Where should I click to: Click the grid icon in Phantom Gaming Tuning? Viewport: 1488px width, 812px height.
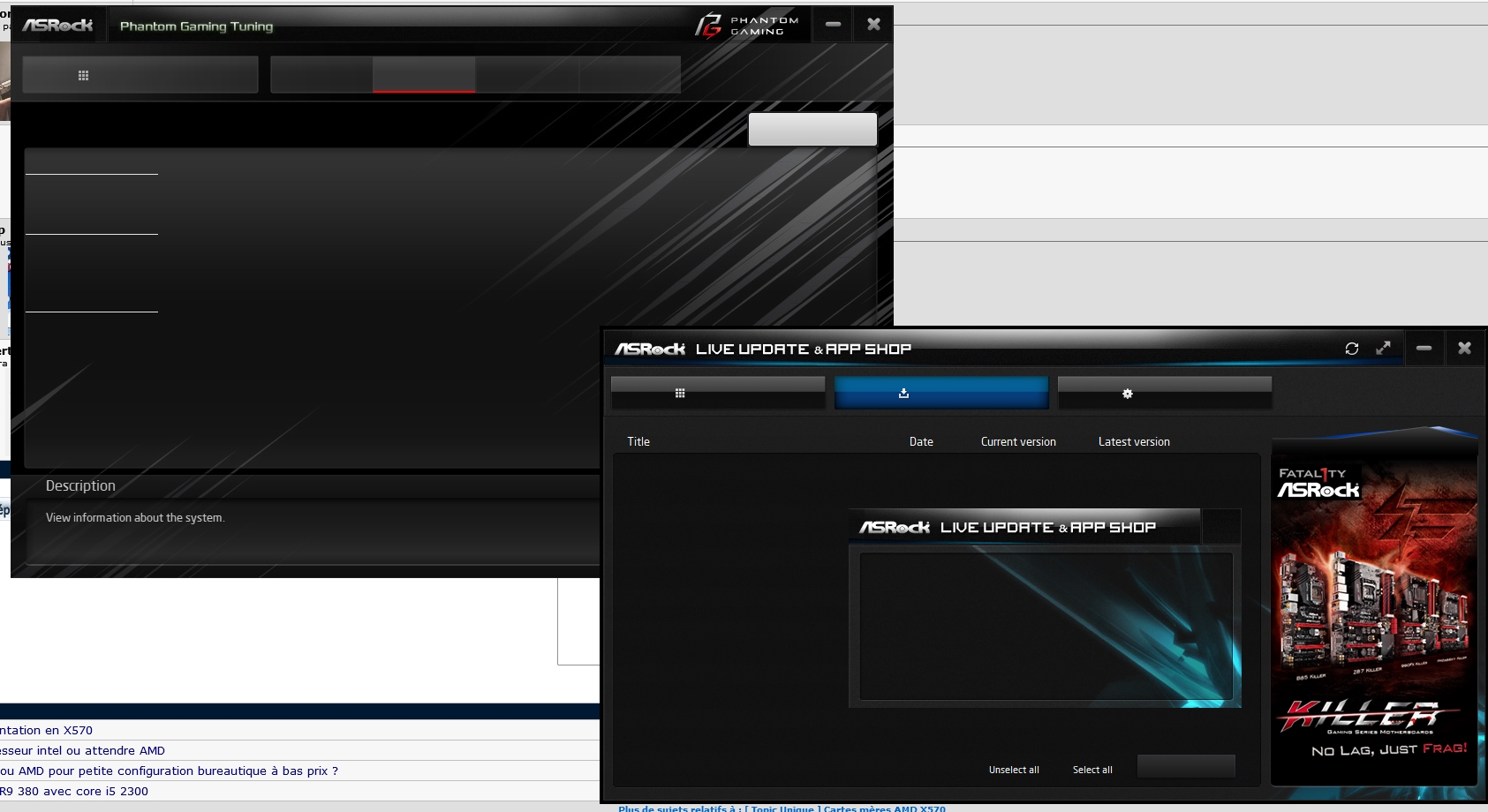tap(84, 76)
